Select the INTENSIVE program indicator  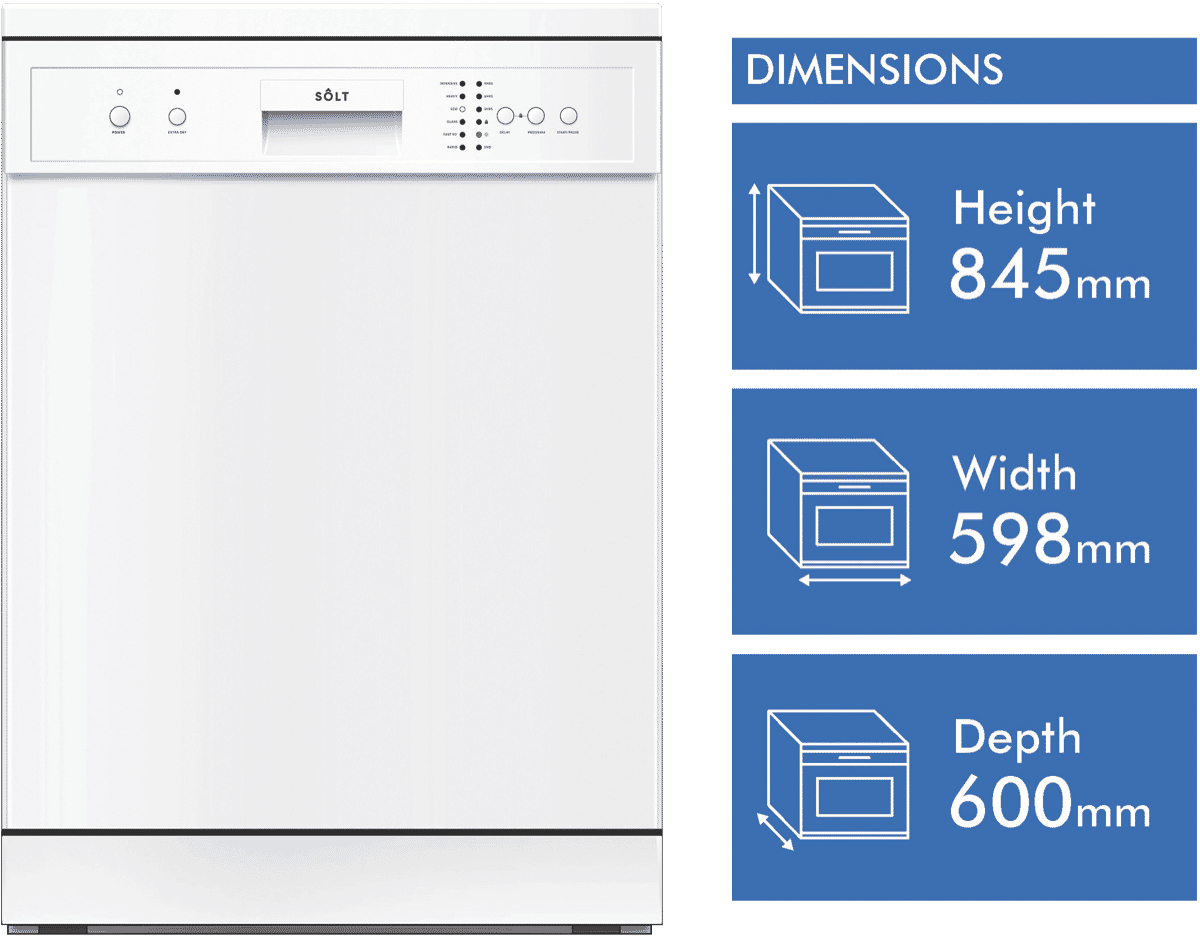pos(462,83)
